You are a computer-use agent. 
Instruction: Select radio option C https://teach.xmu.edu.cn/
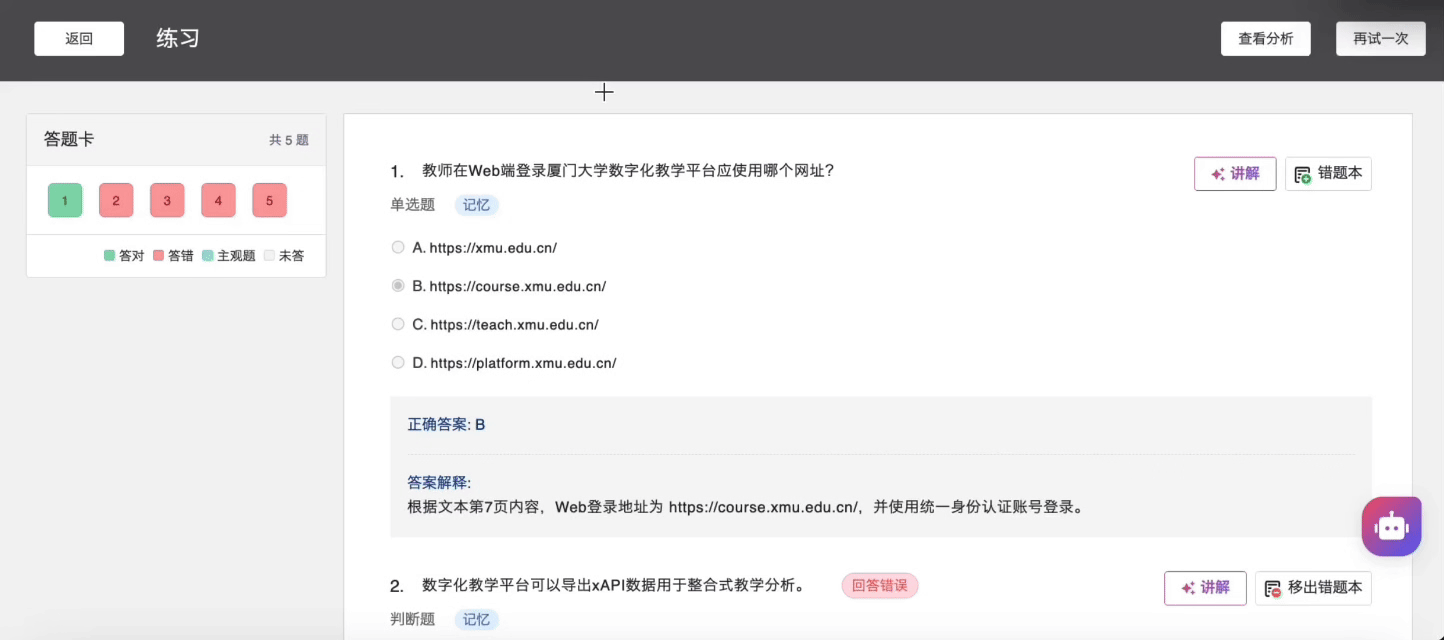[398, 324]
